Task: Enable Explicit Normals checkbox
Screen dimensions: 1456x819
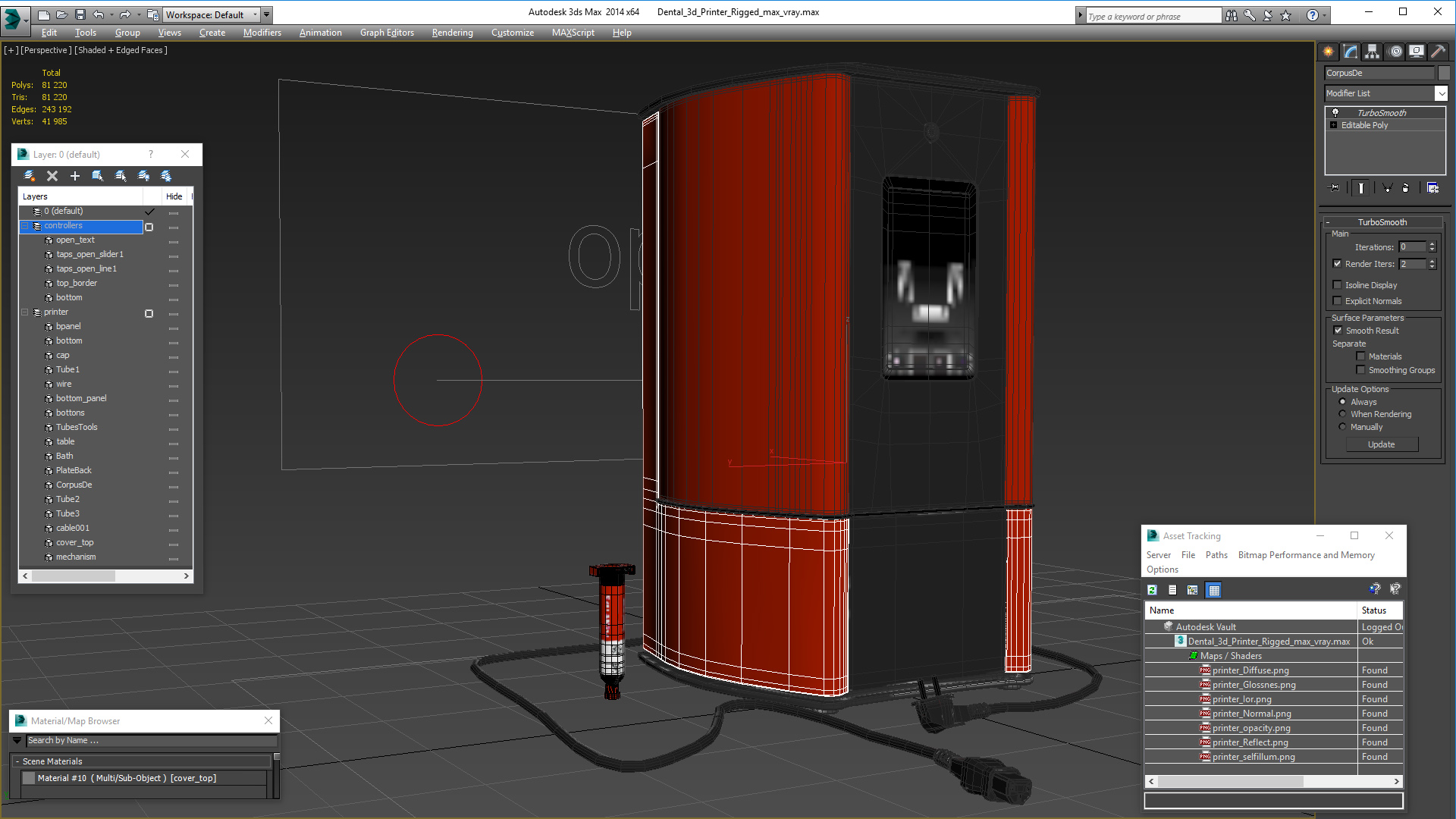Action: (1338, 301)
